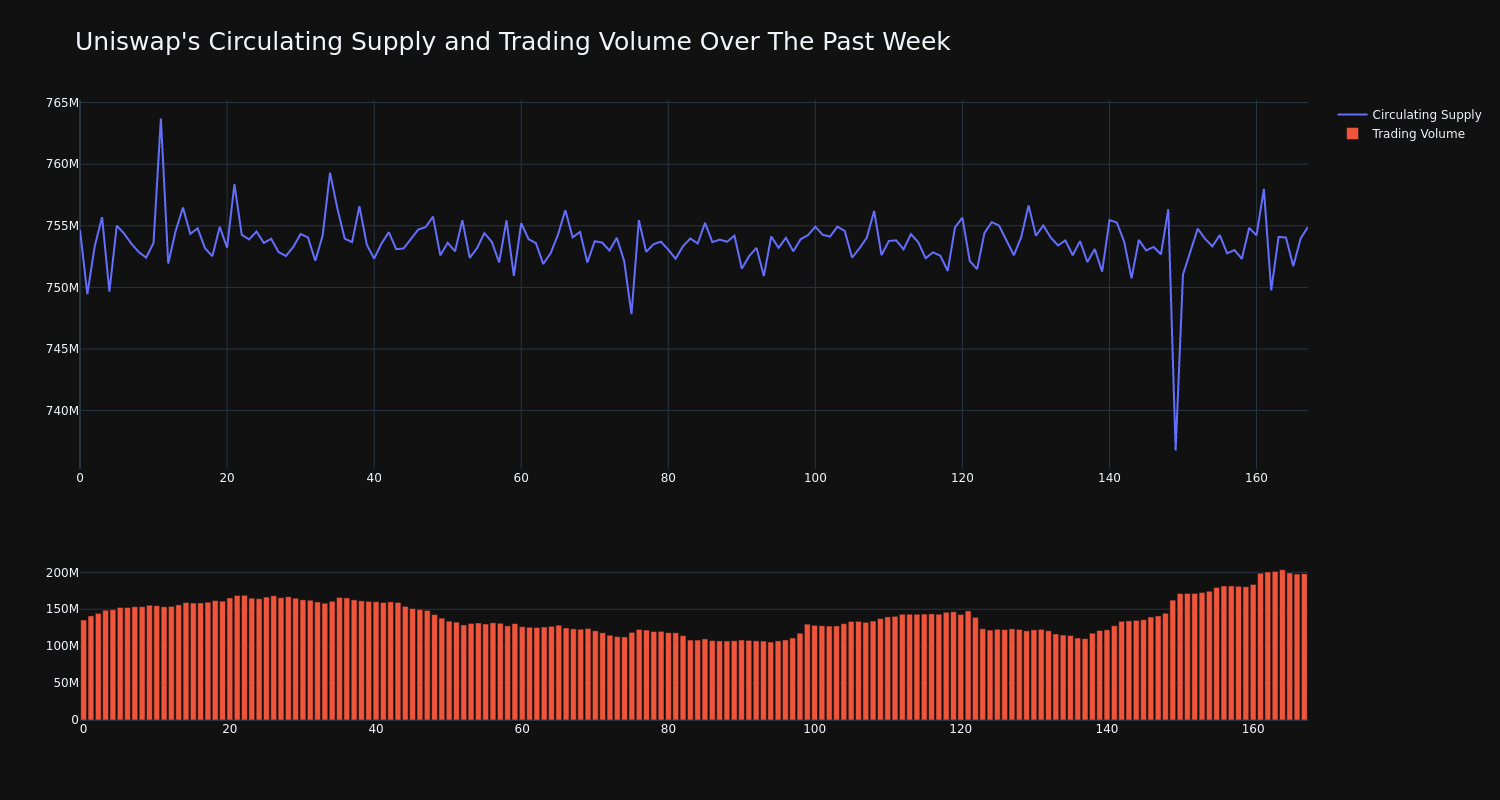Click the last trading volume bar on the right
Screen dimensions: 1500x800
(1304, 647)
